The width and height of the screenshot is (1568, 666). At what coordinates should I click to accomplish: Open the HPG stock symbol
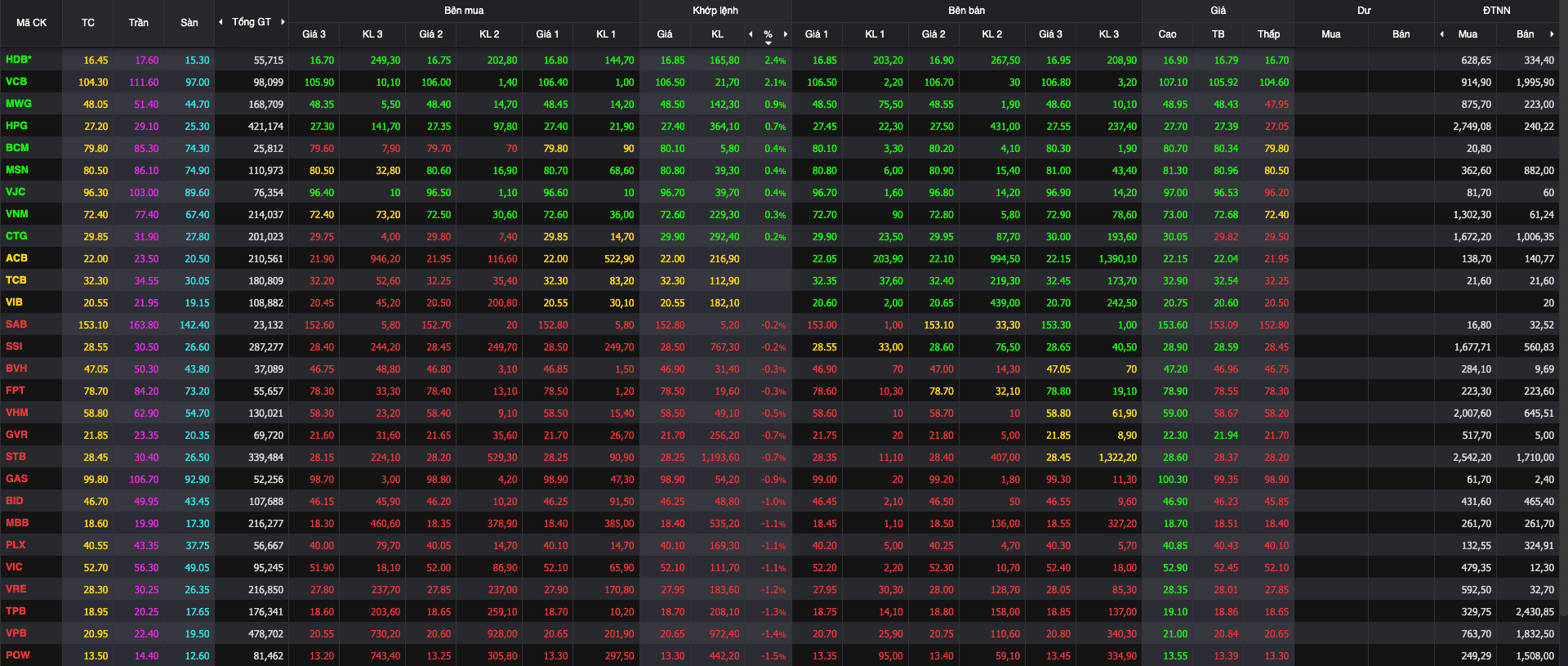tap(16, 126)
